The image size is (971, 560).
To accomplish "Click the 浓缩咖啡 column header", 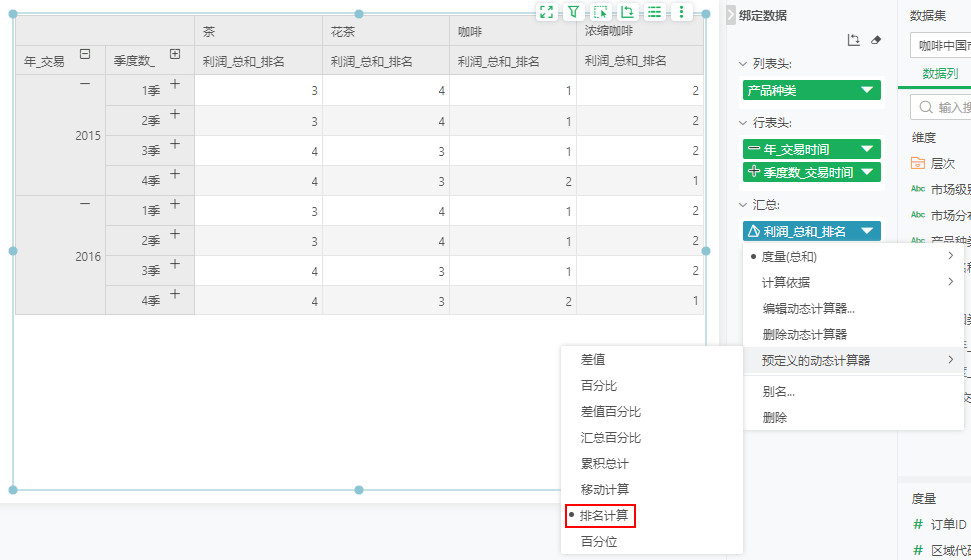I will 640,31.
